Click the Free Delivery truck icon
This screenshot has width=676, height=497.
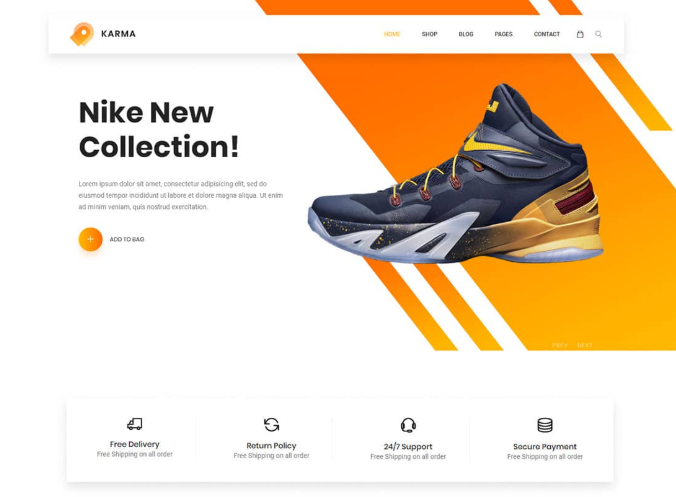pyautogui.click(x=135, y=424)
